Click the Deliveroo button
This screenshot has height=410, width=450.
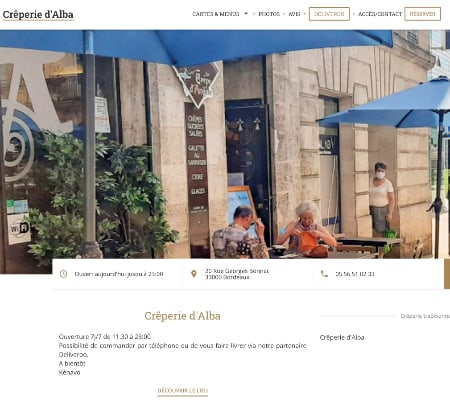[329, 14]
